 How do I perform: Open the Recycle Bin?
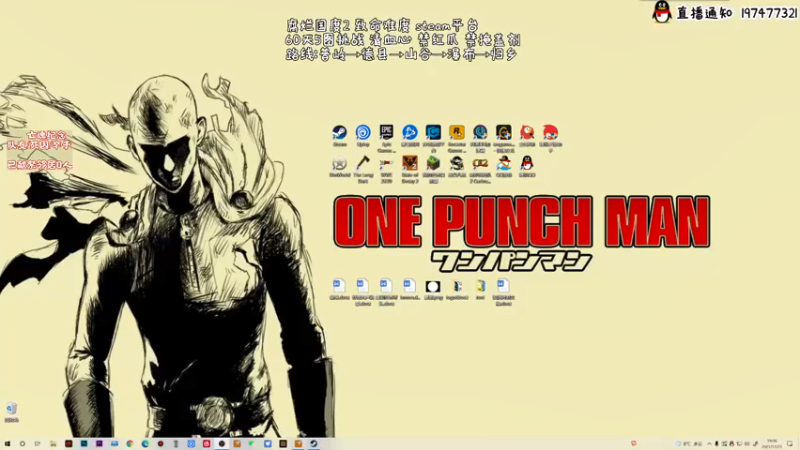pos(12,412)
